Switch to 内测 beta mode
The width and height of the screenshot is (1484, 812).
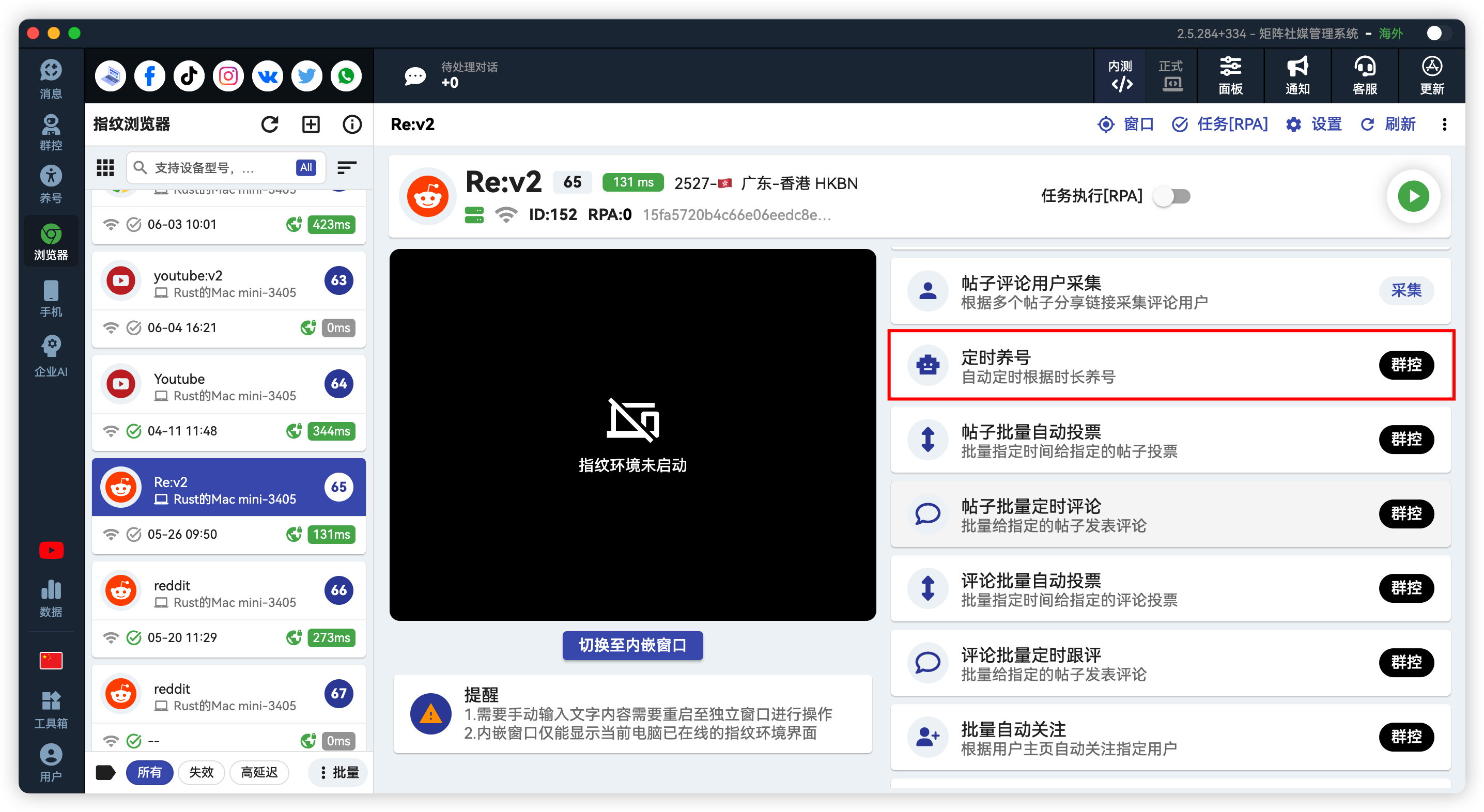(x=1120, y=76)
